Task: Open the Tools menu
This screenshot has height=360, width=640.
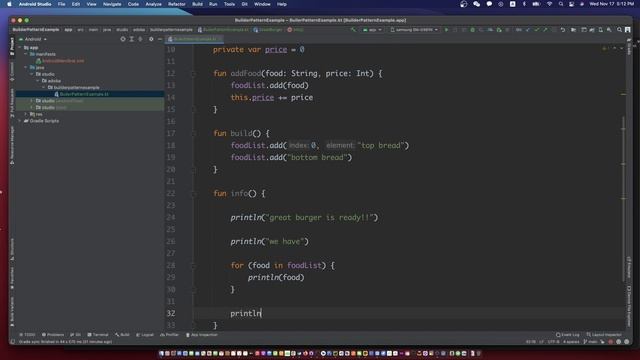Action: click(x=229, y=4)
